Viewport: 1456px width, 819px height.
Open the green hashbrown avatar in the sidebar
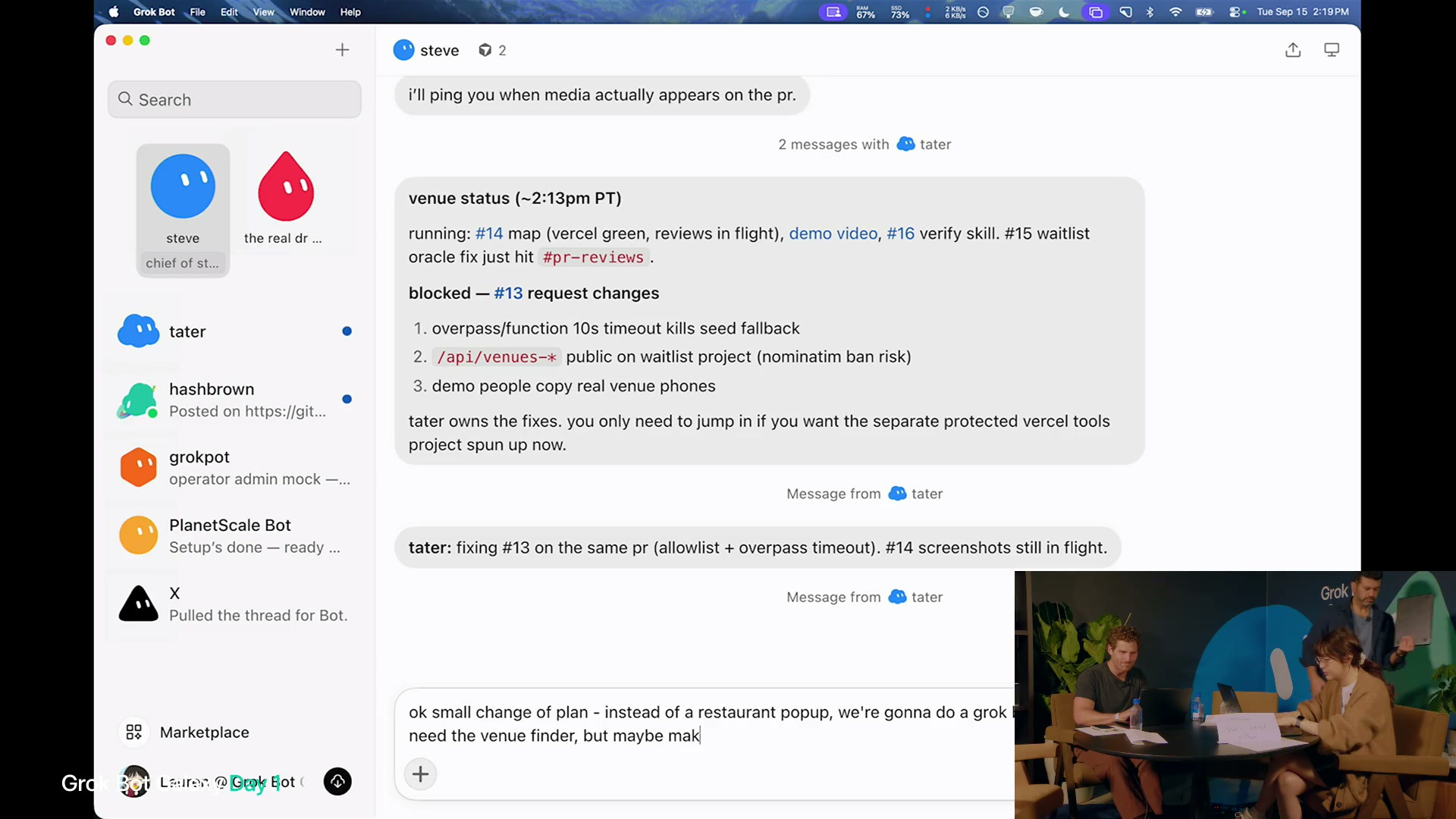click(138, 400)
